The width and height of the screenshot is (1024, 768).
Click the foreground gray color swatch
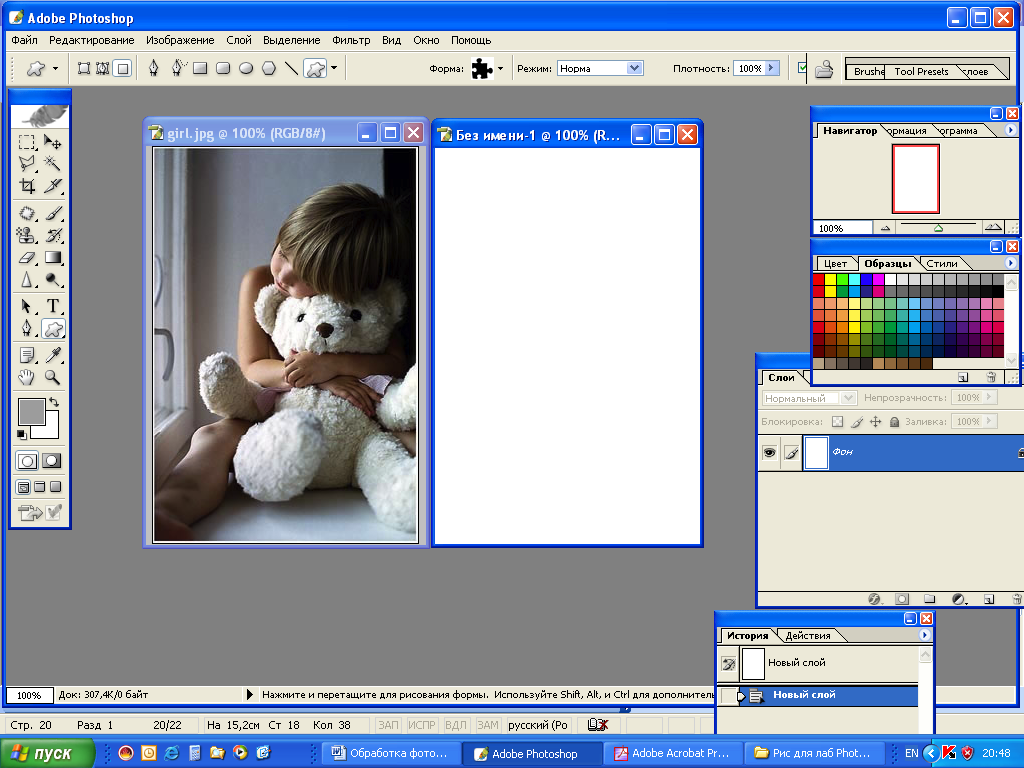tap(31, 412)
